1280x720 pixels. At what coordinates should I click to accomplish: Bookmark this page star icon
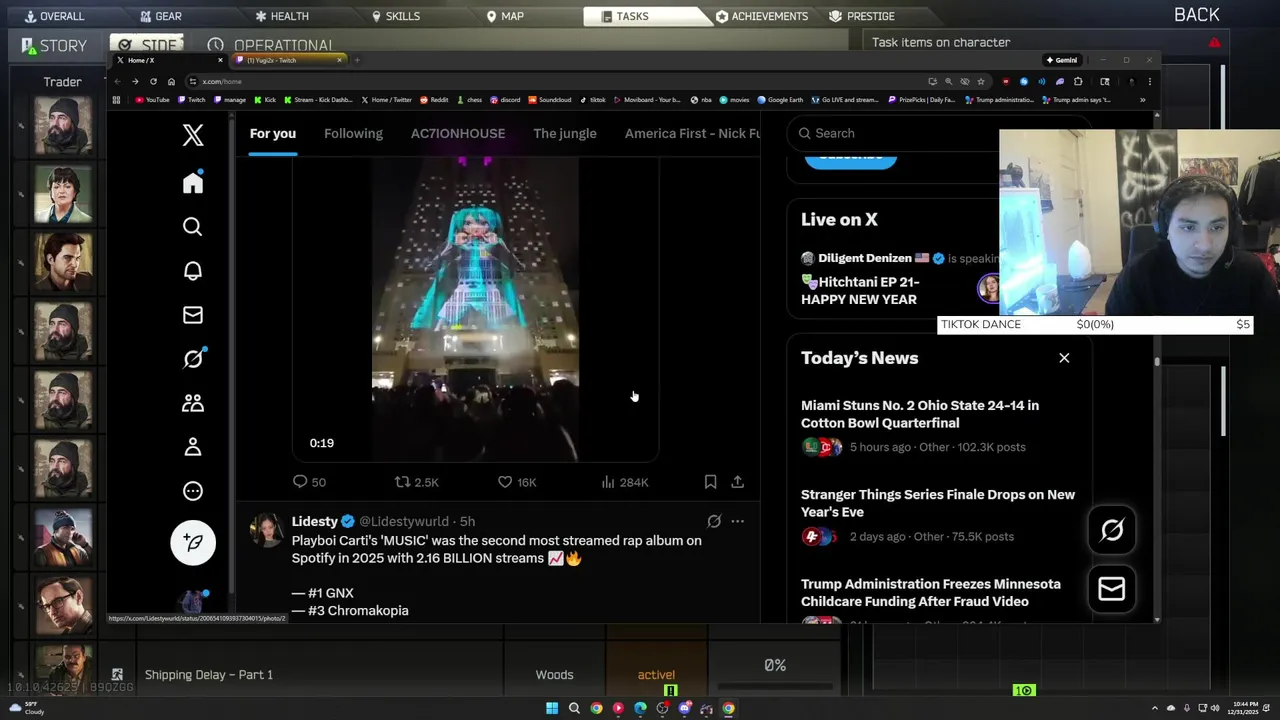(981, 81)
